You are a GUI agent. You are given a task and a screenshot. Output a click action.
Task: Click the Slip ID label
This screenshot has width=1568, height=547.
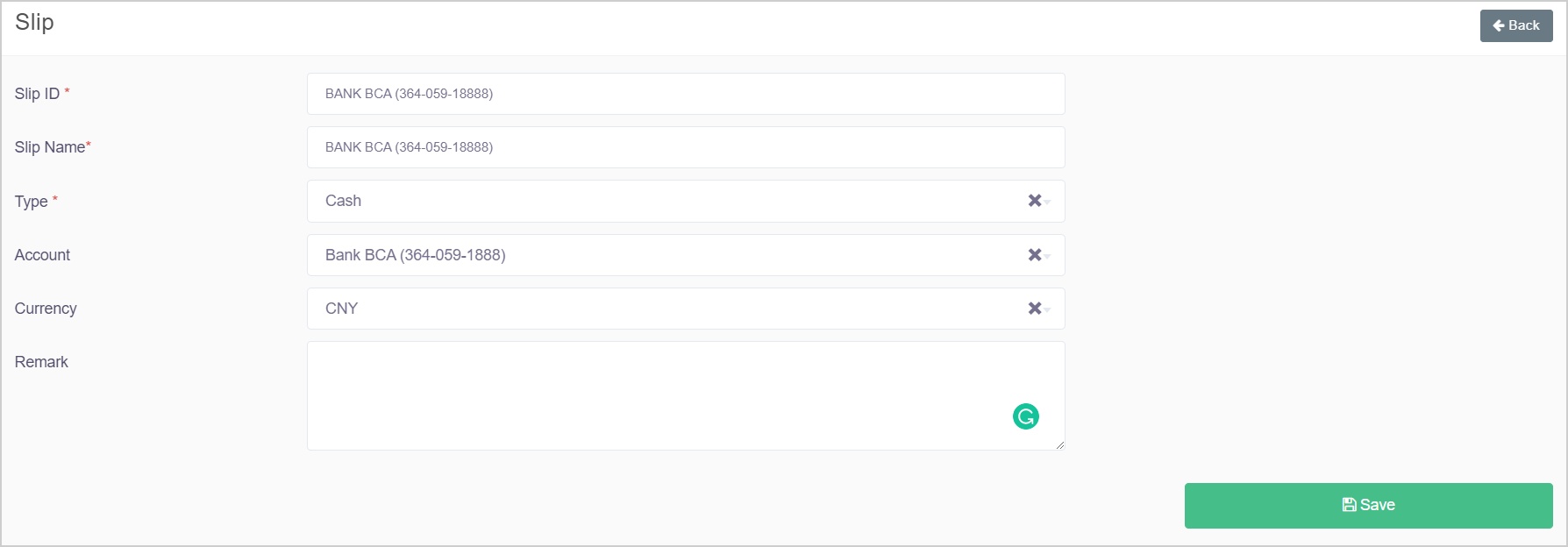point(37,94)
